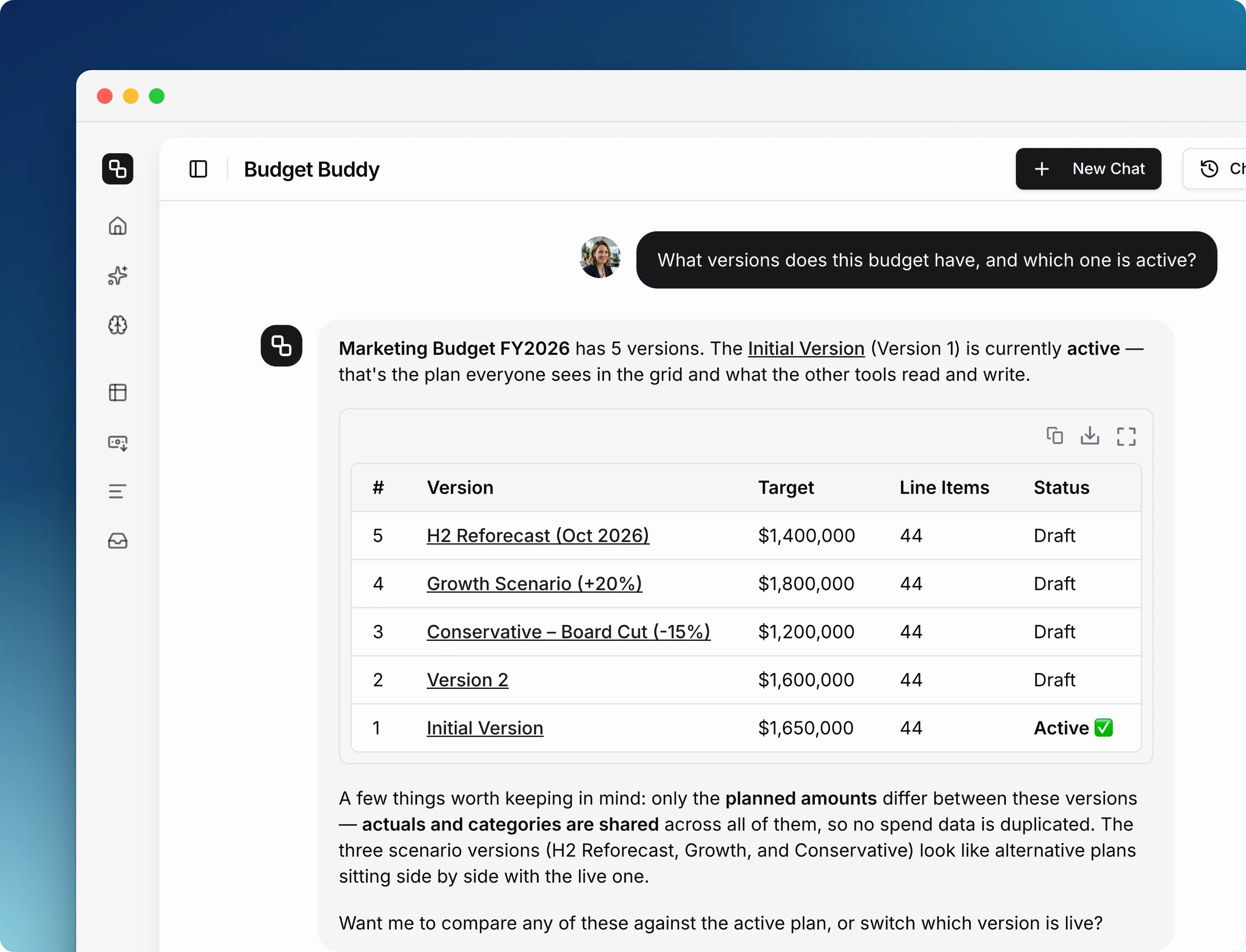Open the Version 2 link in the table
Screen dimensions: 1246x952
pos(467,680)
